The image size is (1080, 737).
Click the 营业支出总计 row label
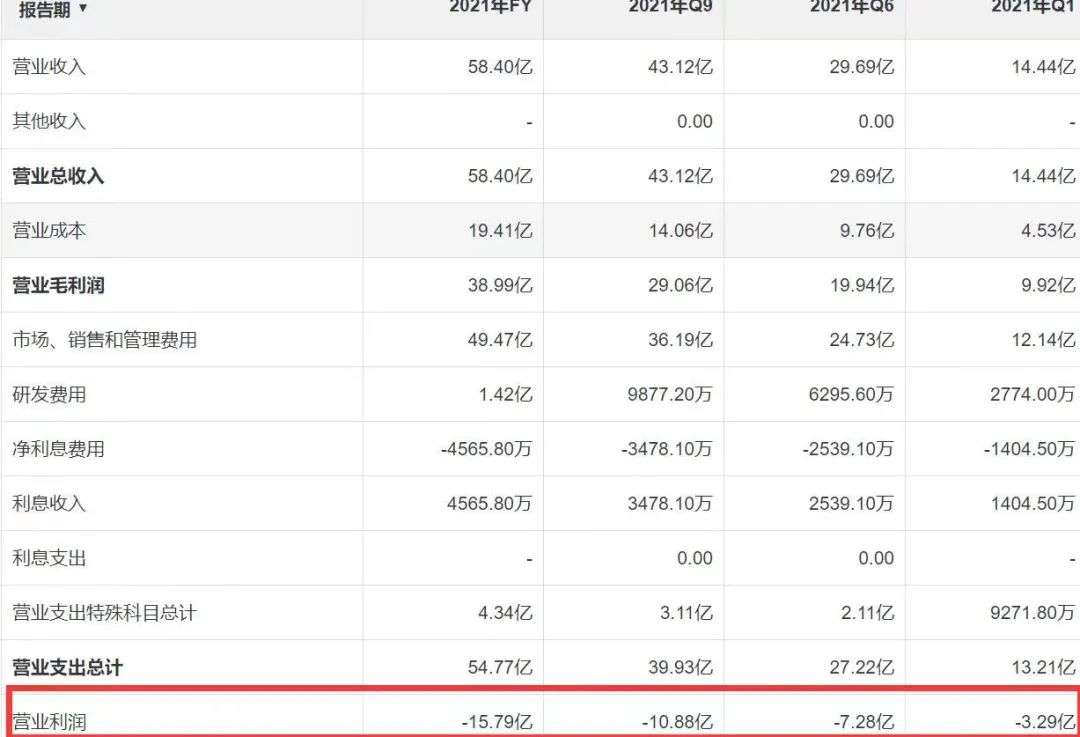[67, 667]
